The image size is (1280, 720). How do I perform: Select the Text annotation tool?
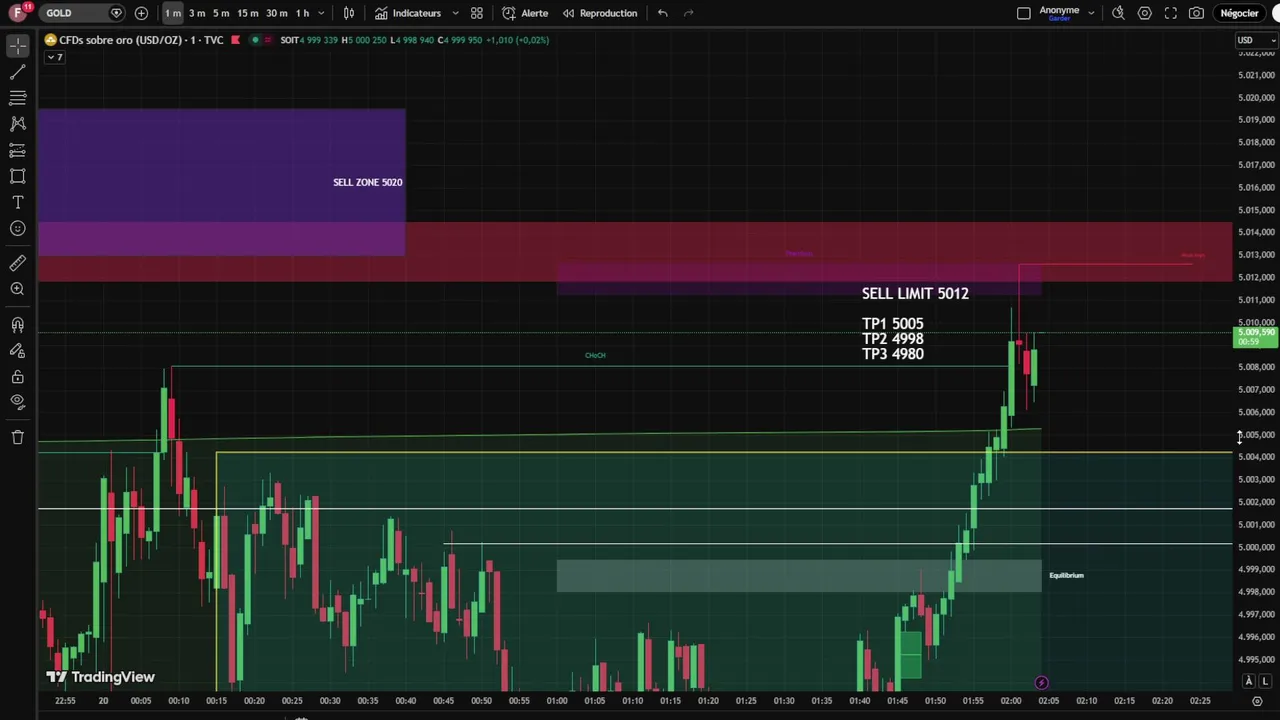pos(17,202)
